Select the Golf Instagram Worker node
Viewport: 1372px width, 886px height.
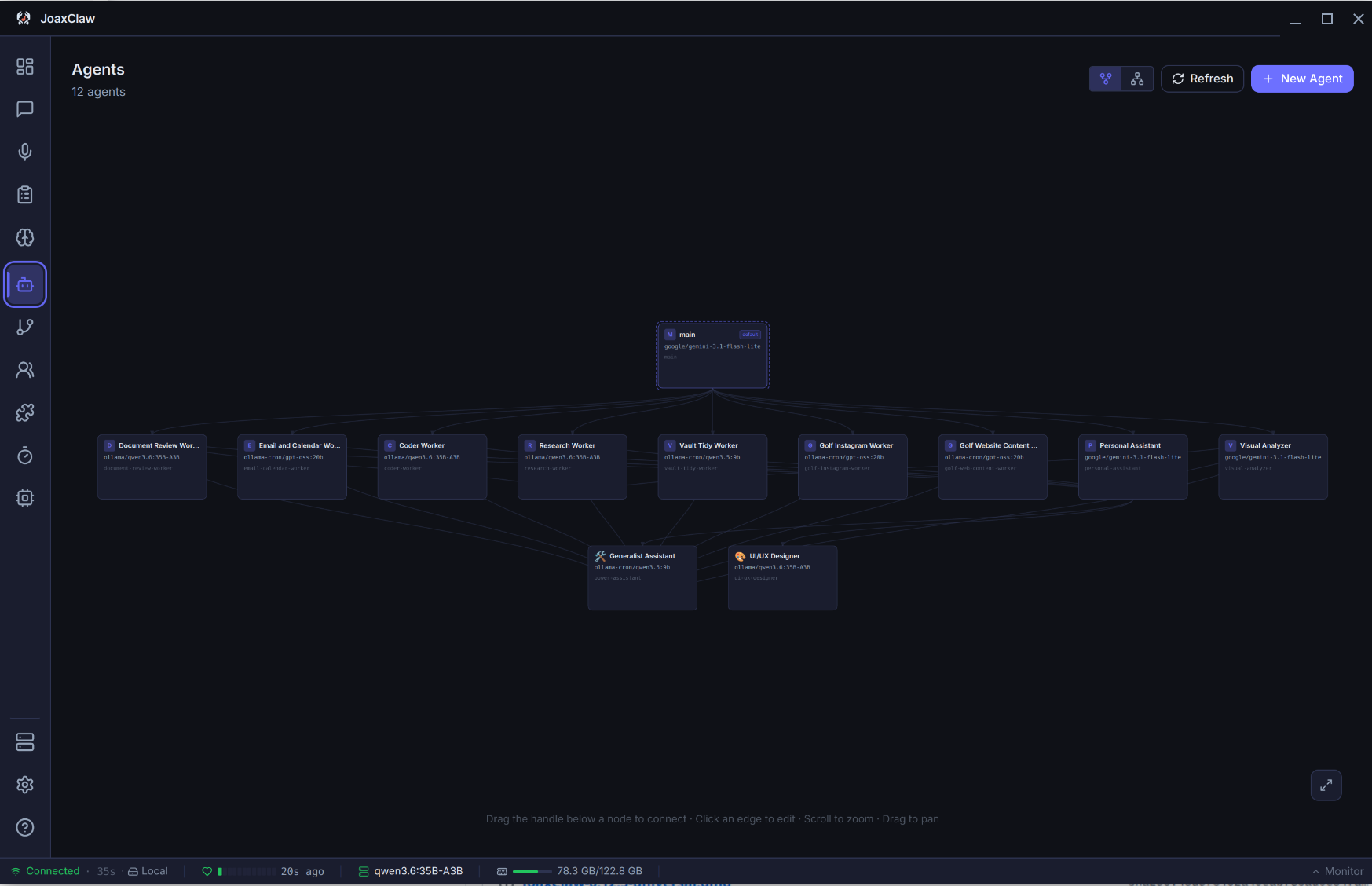(853, 467)
